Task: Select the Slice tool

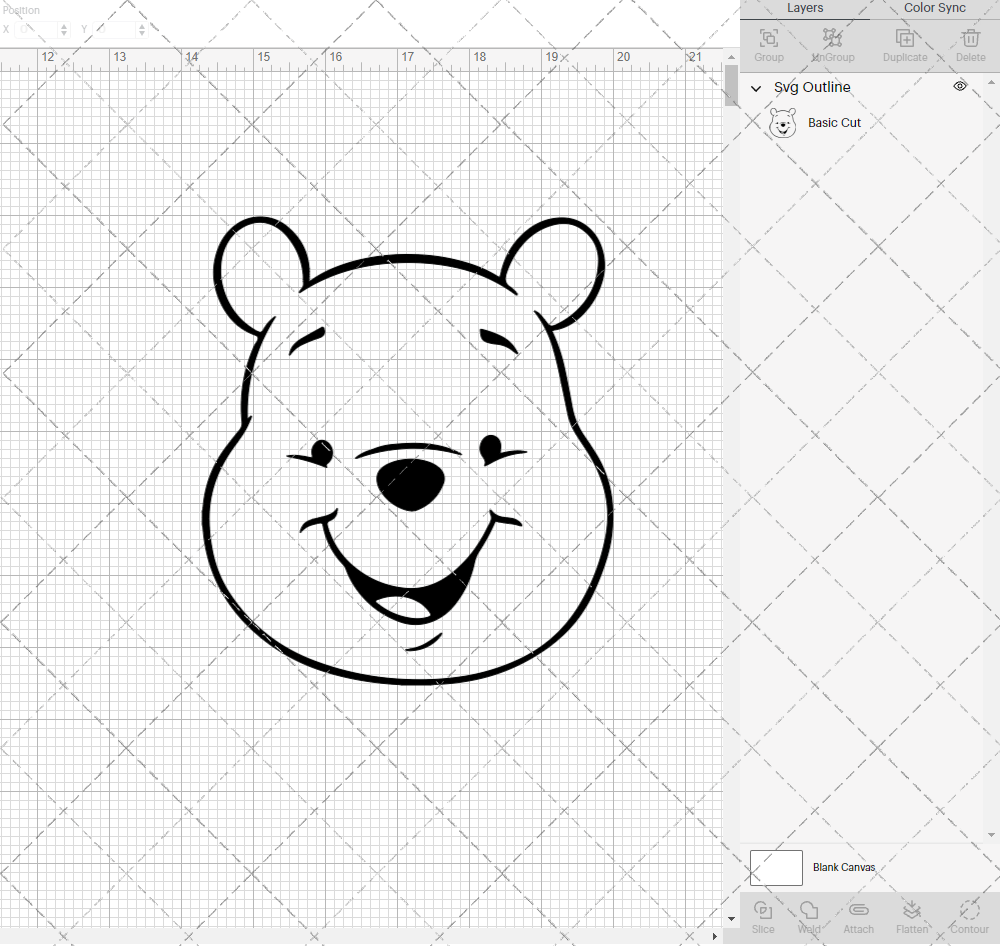Action: (763, 910)
